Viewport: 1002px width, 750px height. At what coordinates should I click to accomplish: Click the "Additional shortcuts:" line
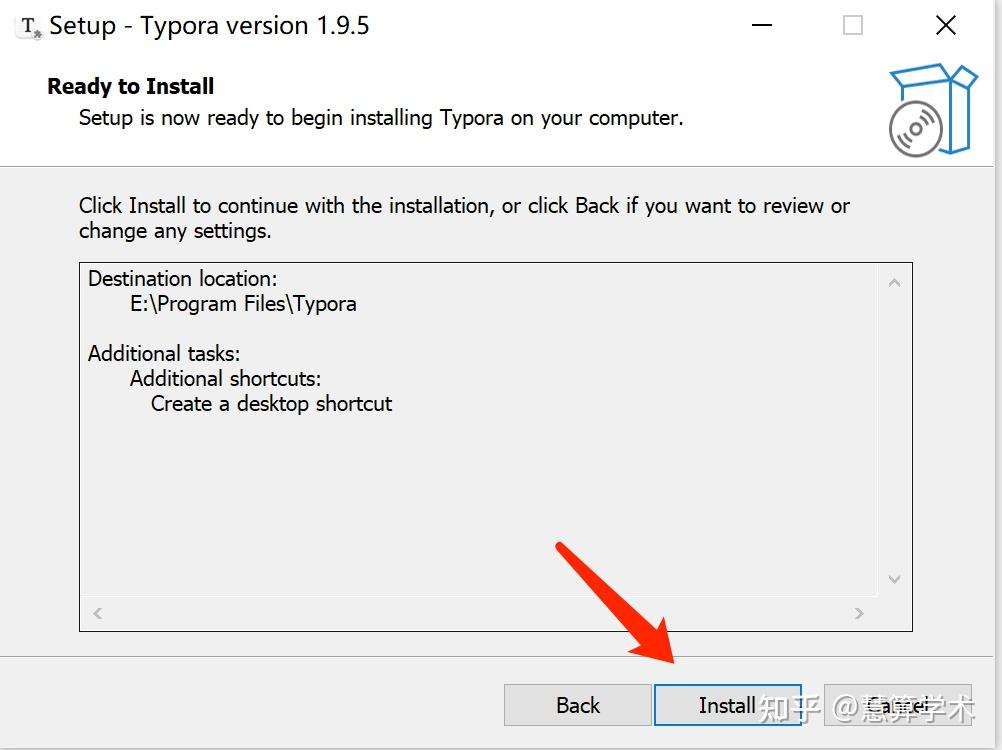225,378
